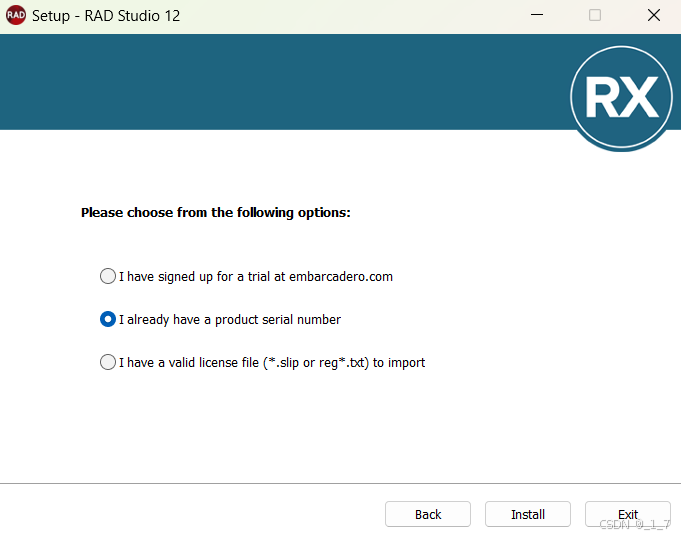This screenshot has height=538, width=681.
Task: Close the Setup - RAD Studio 12 window
Action: pos(654,15)
